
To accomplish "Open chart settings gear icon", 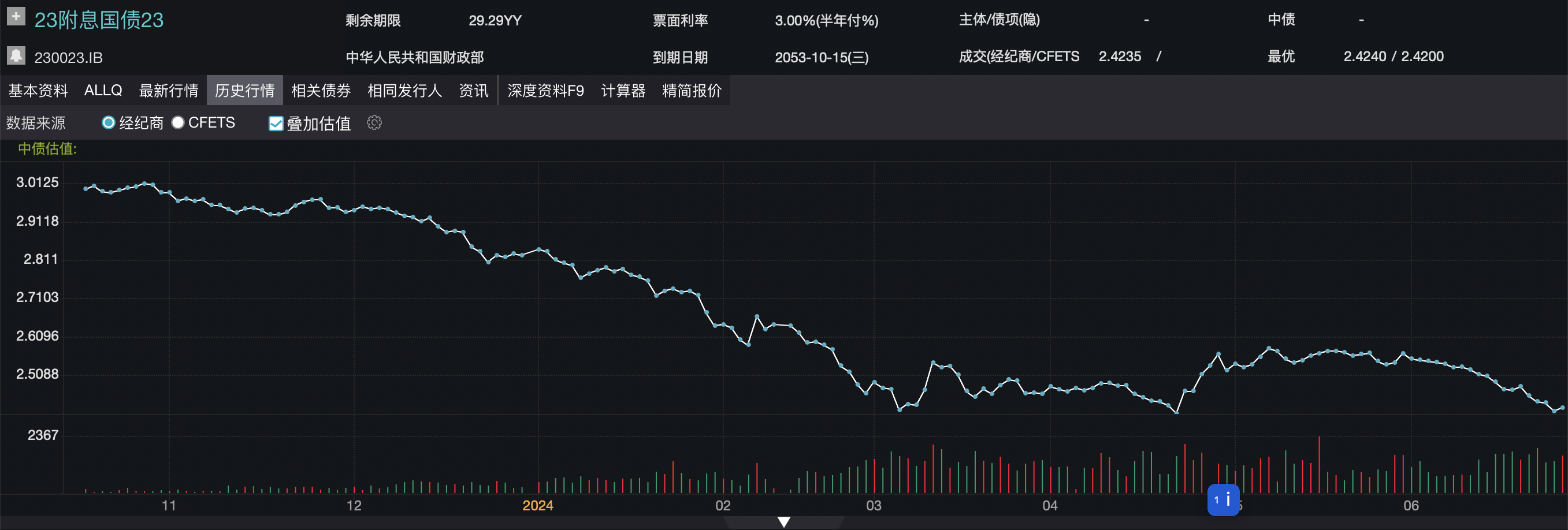I will (374, 123).
